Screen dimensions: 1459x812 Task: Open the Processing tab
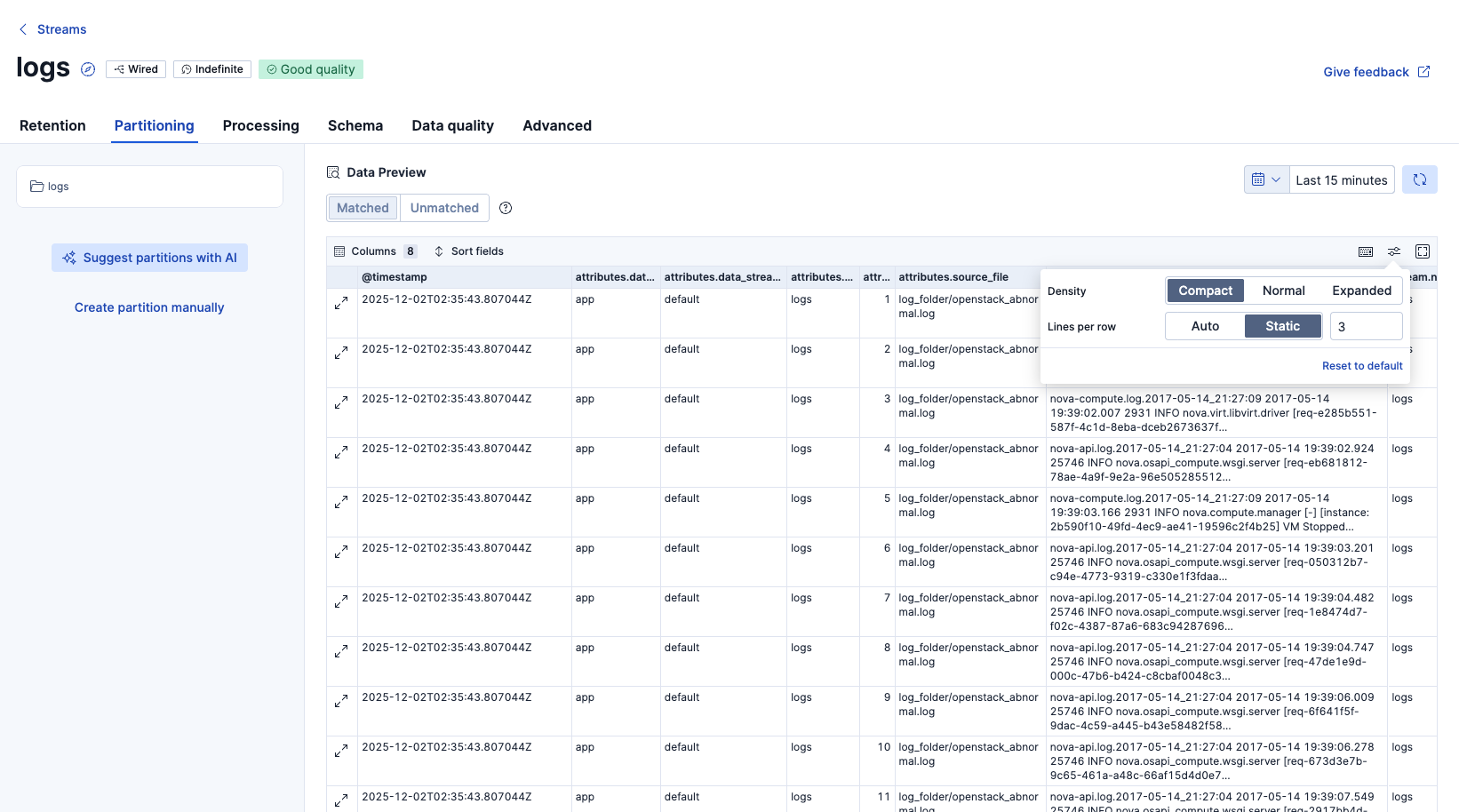(x=261, y=125)
